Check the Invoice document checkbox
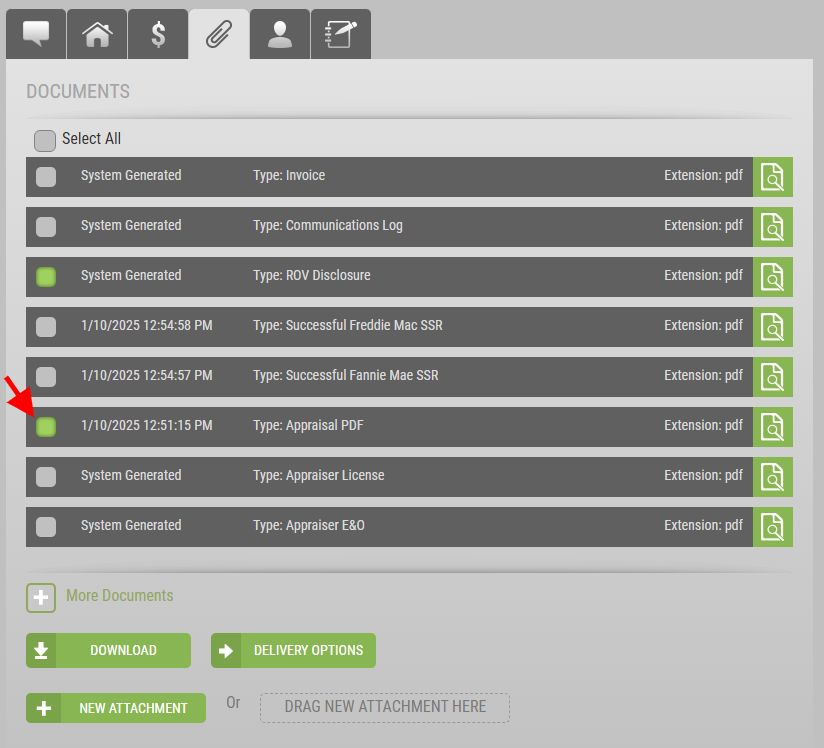The width and height of the screenshot is (824, 748). [46, 177]
